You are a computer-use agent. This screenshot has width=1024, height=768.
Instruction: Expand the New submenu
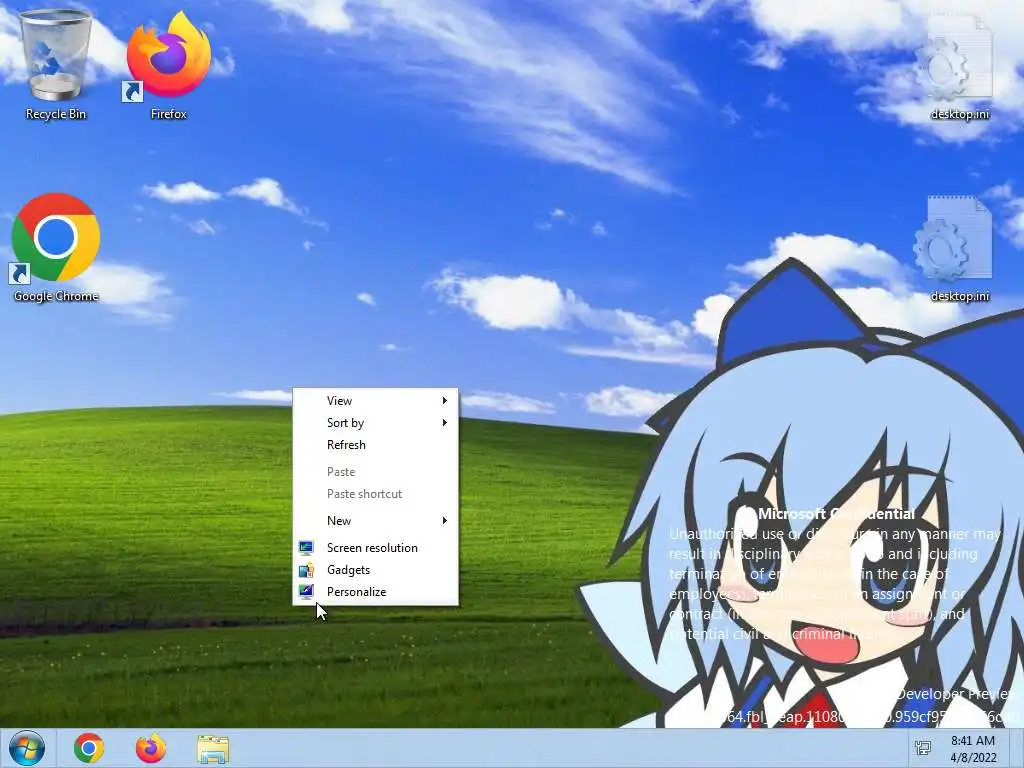point(376,520)
